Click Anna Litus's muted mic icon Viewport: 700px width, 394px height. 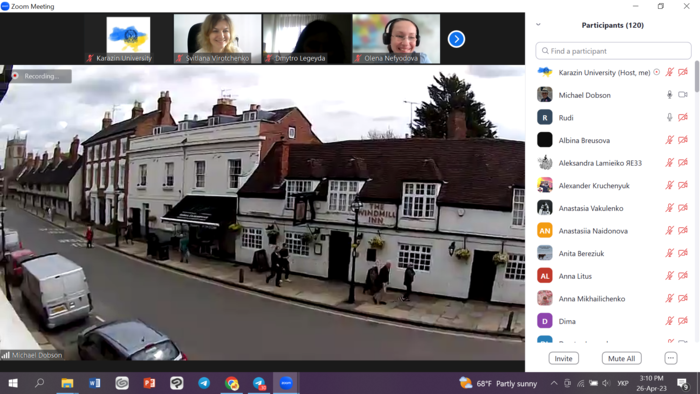tap(669, 276)
